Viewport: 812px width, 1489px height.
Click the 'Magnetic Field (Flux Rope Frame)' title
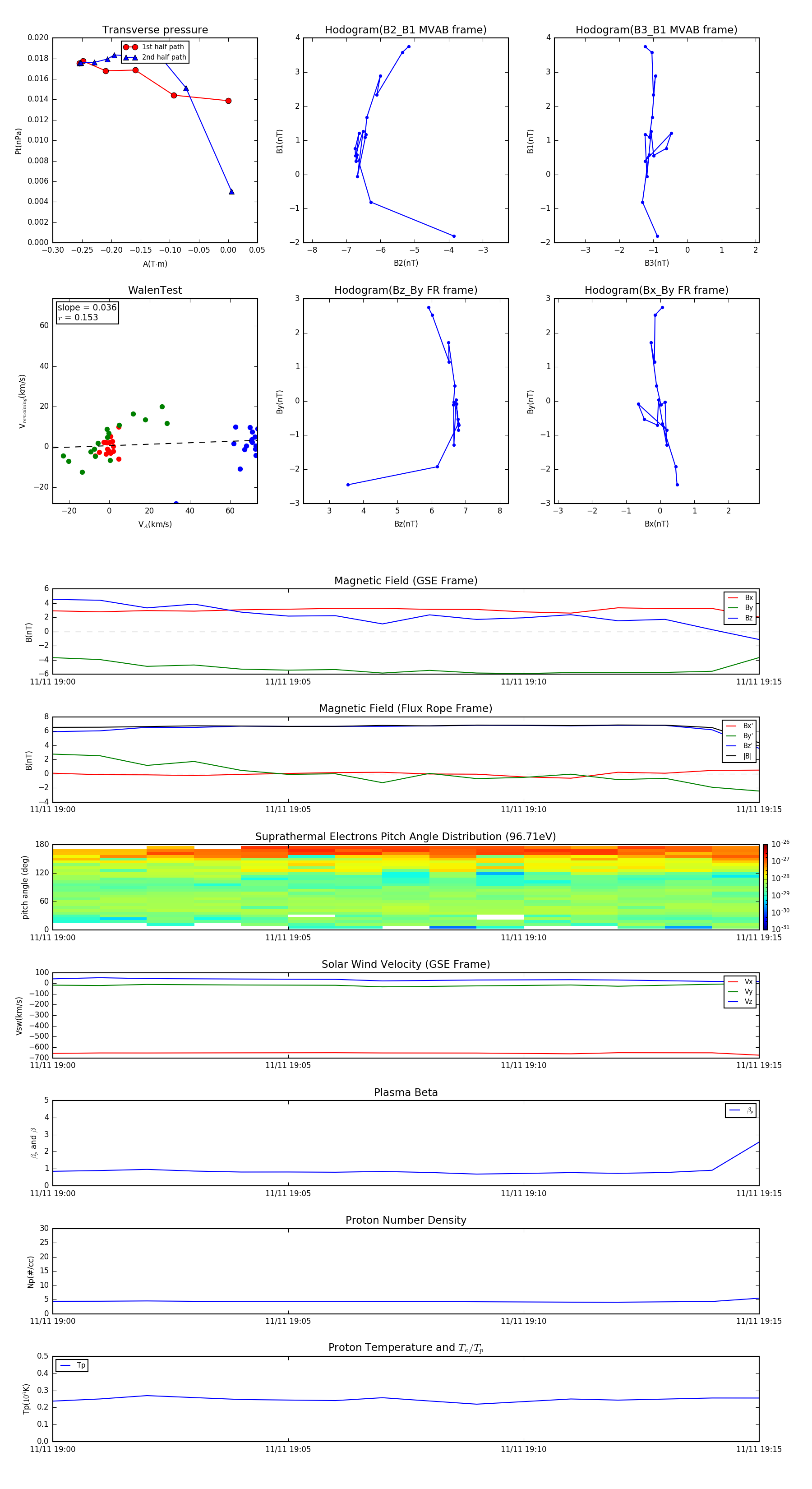click(x=406, y=709)
